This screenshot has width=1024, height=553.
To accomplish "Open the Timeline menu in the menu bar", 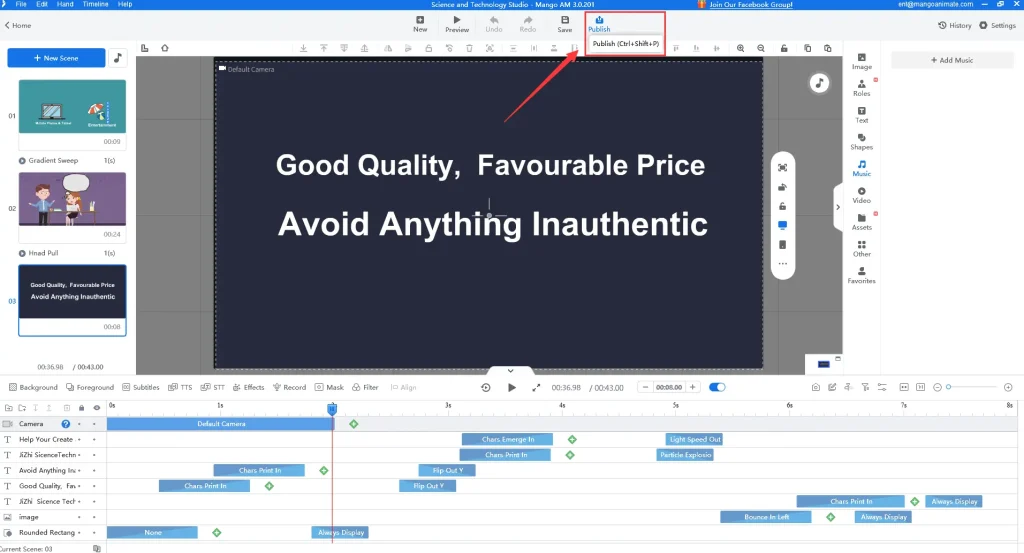I will [x=95, y=4].
